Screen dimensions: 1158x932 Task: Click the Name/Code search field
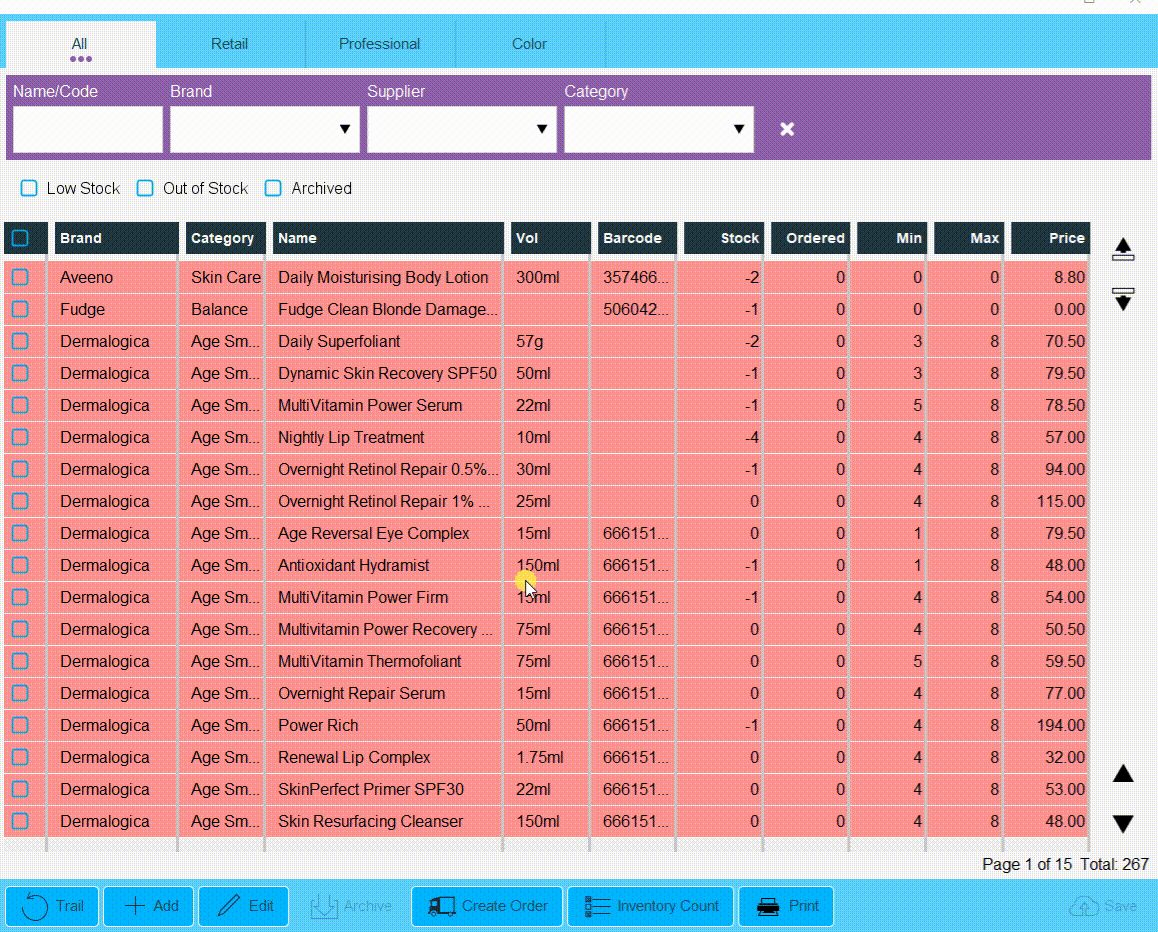point(88,129)
